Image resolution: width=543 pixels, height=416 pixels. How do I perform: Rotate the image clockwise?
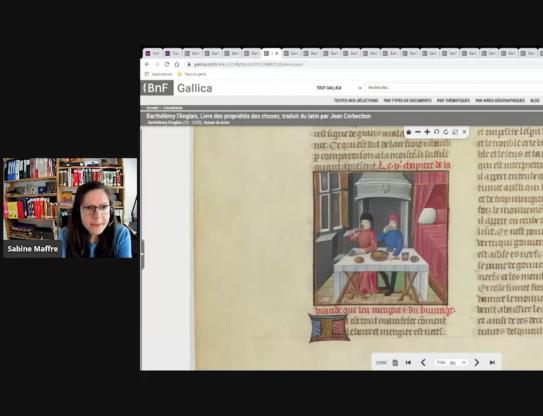446,132
